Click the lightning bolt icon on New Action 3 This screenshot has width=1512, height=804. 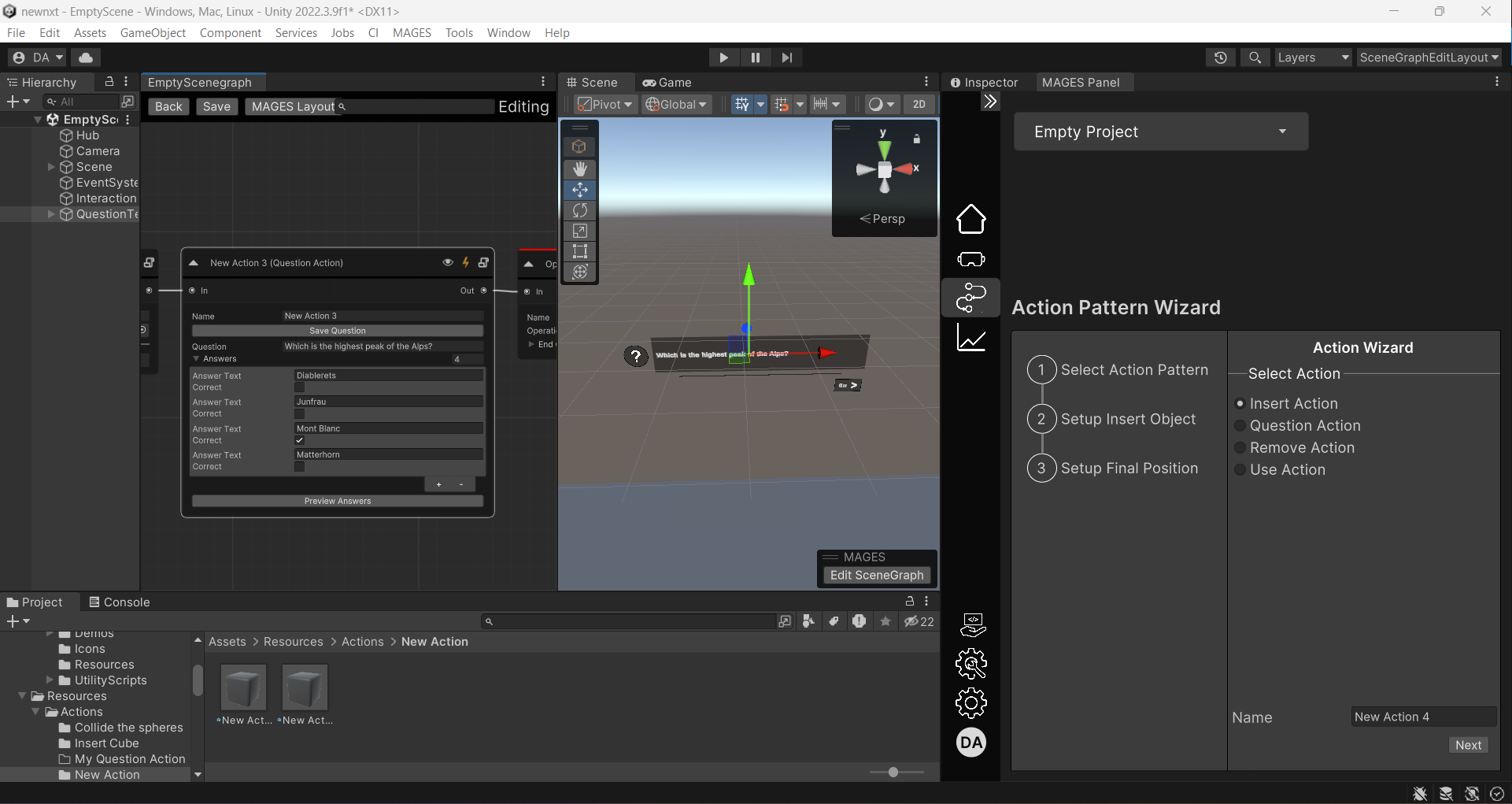click(x=466, y=262)
